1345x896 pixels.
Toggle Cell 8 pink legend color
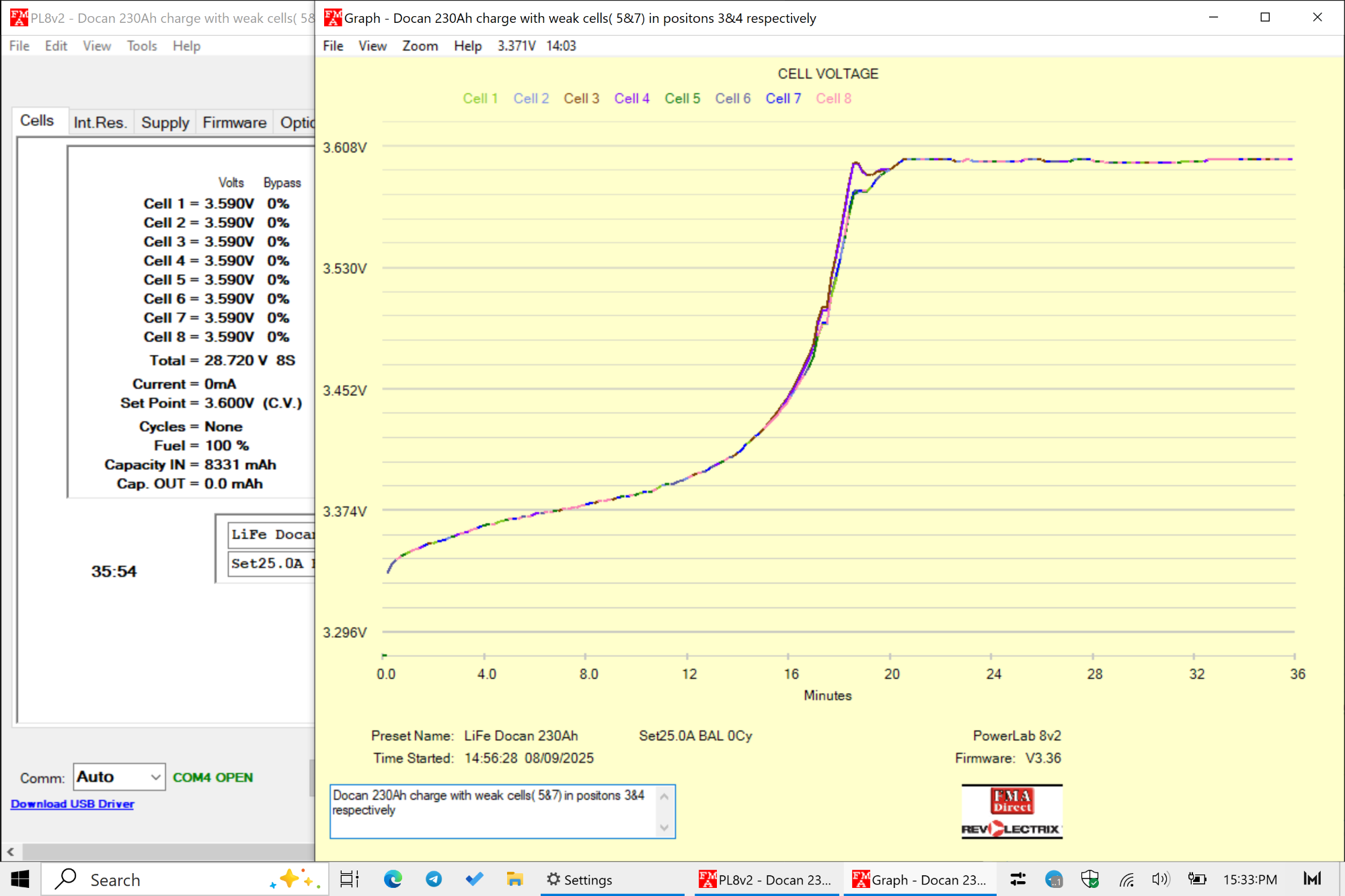(x=833, y=99)
